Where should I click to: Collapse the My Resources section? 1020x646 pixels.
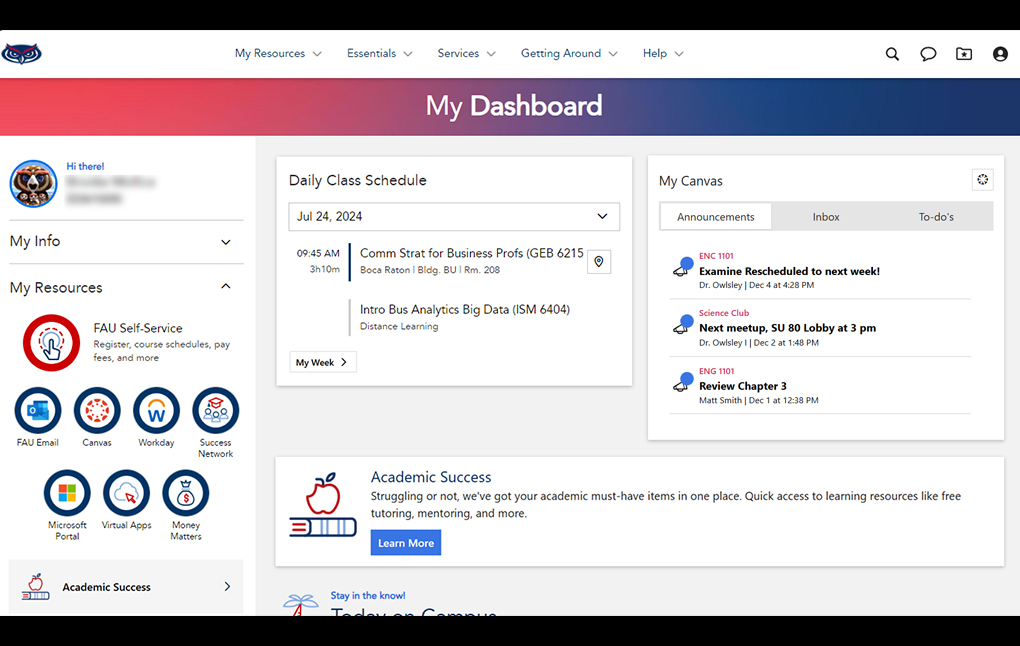click(x=226, y=287)
